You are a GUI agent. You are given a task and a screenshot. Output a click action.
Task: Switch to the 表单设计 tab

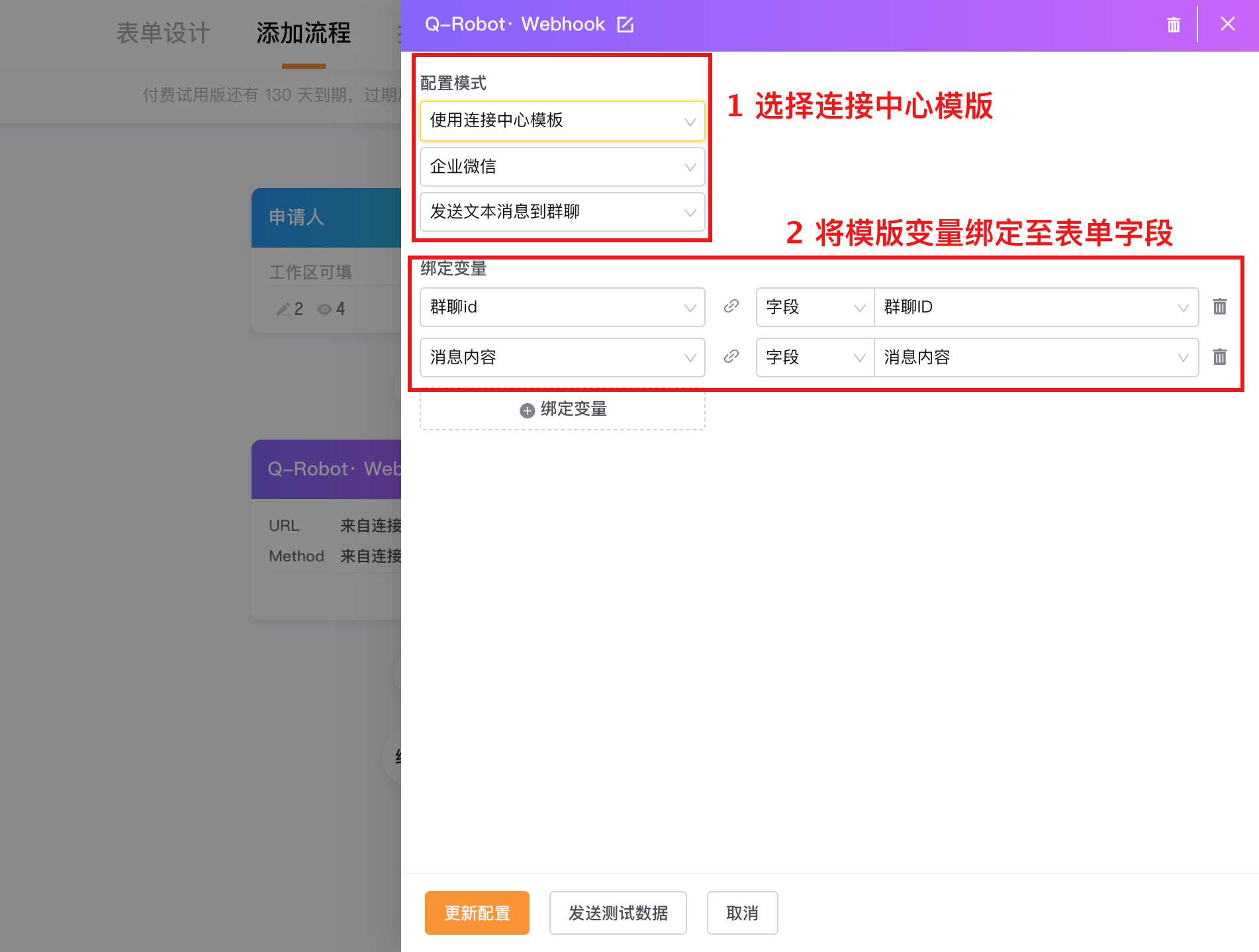coord(163,33)
